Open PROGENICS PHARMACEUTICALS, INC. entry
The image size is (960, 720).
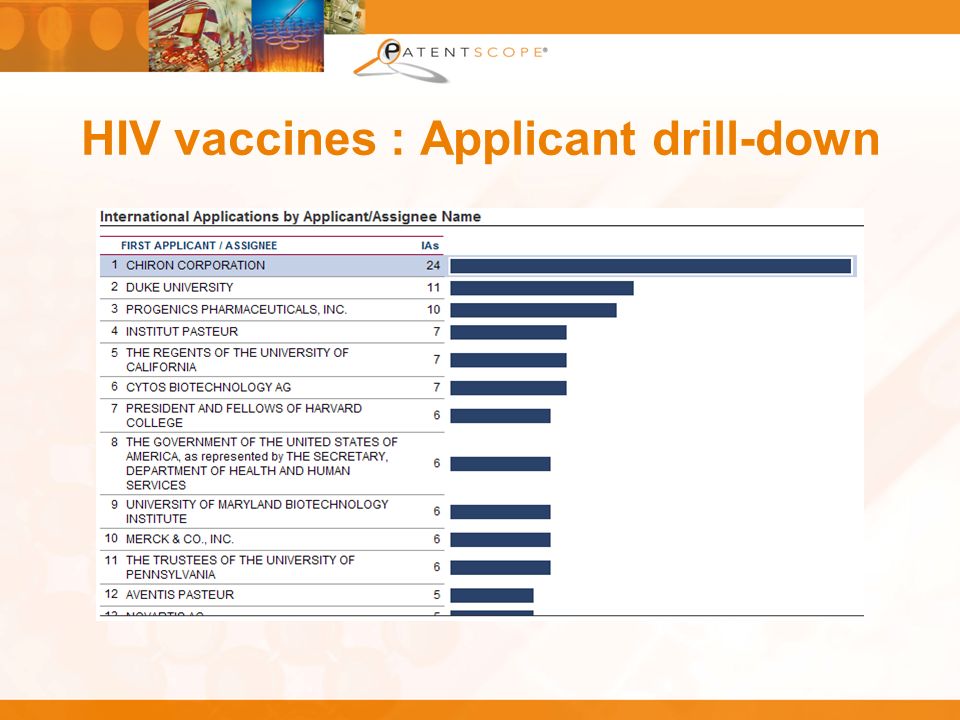pyautogui.click(x=236, y=309)
